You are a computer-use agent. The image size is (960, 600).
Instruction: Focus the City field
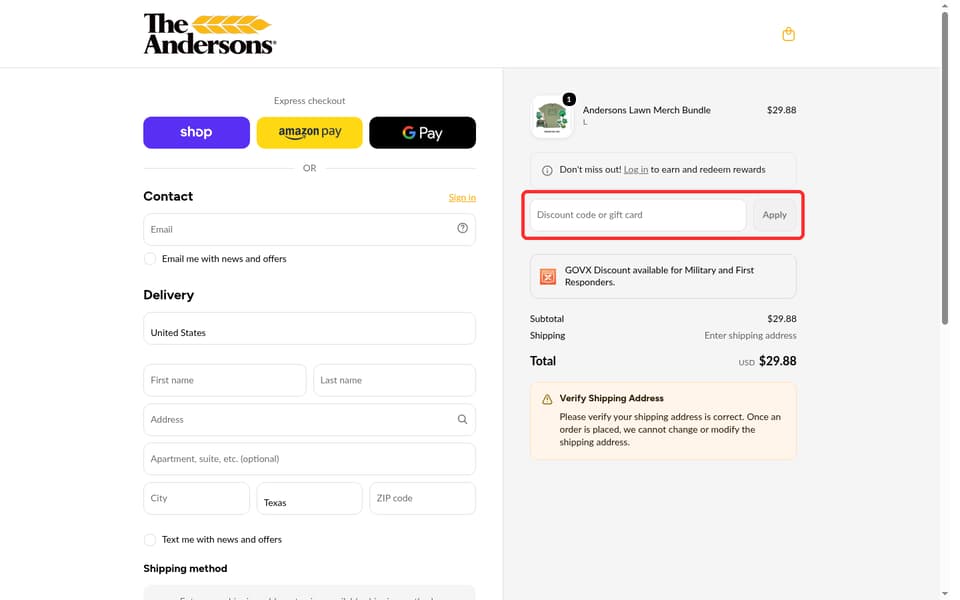(x=197, y=498)
